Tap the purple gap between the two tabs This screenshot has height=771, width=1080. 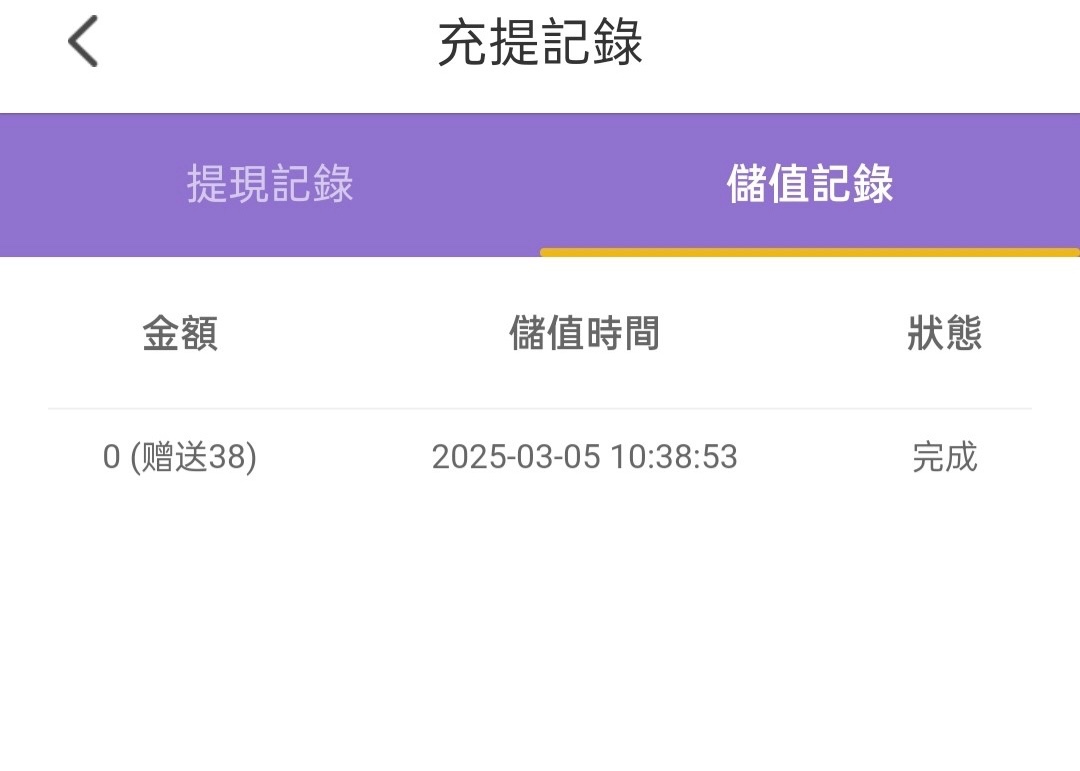[540, 185]
